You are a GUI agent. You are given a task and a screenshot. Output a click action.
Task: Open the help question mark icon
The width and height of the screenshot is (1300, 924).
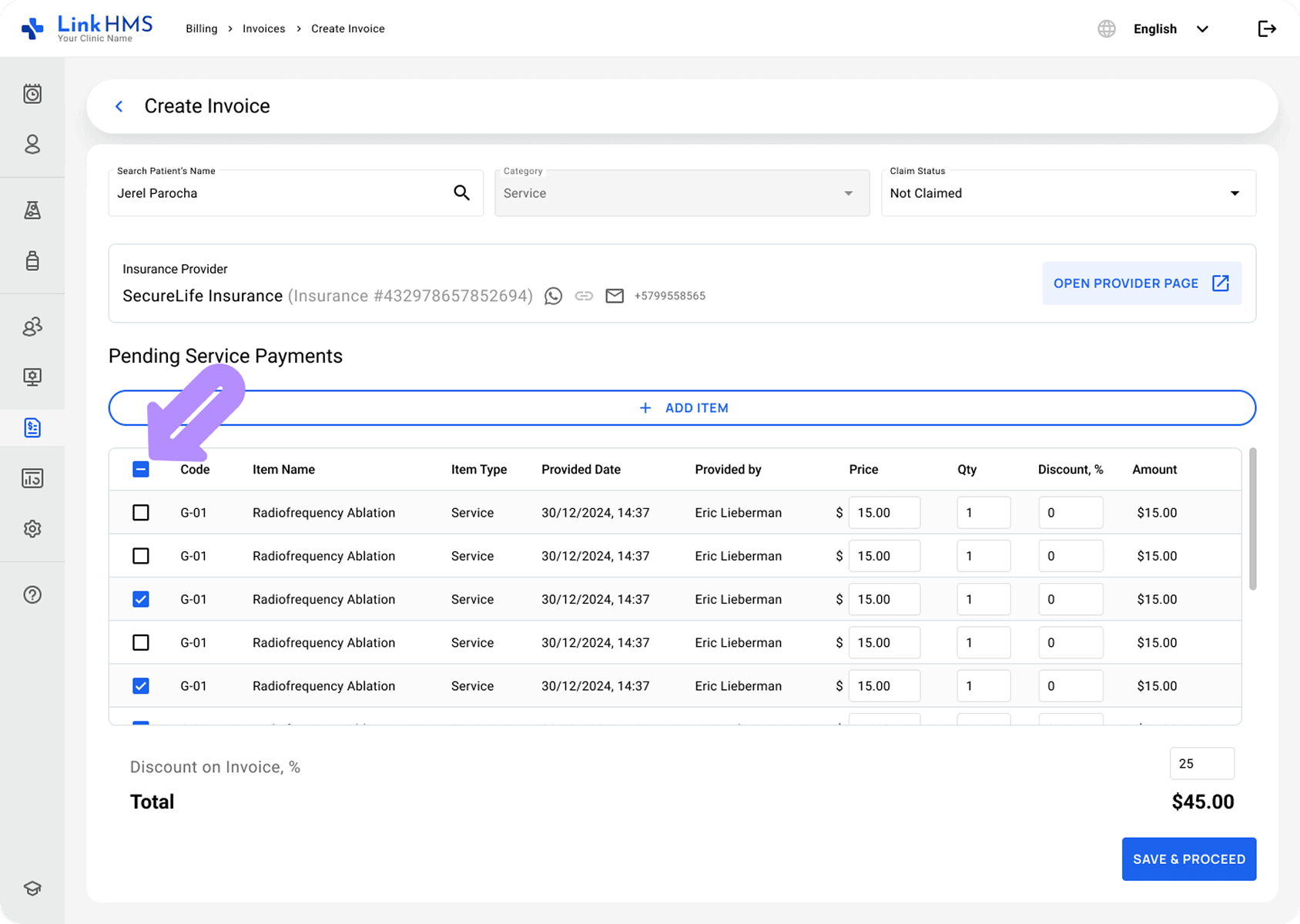32,594
